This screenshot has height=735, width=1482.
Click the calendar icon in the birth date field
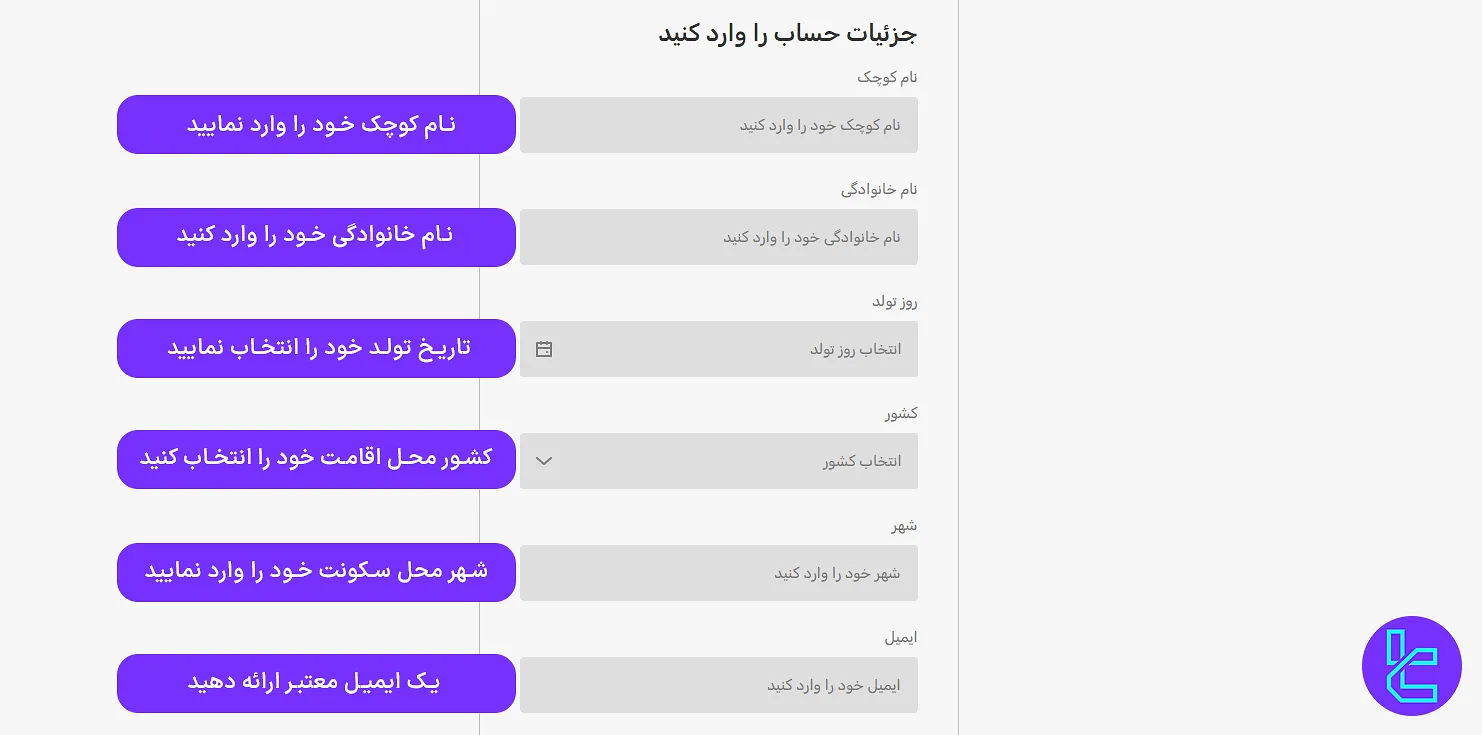click(x=543, y=348)
